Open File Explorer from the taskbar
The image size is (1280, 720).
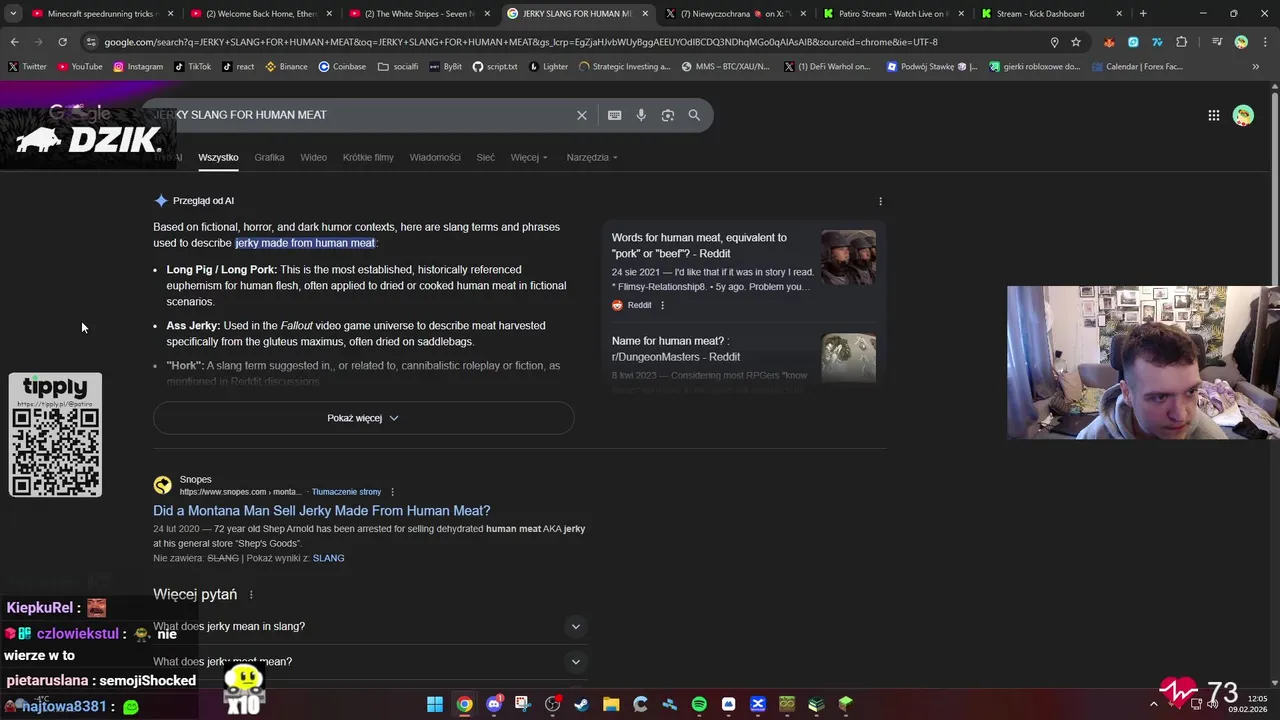pos(611,704)
